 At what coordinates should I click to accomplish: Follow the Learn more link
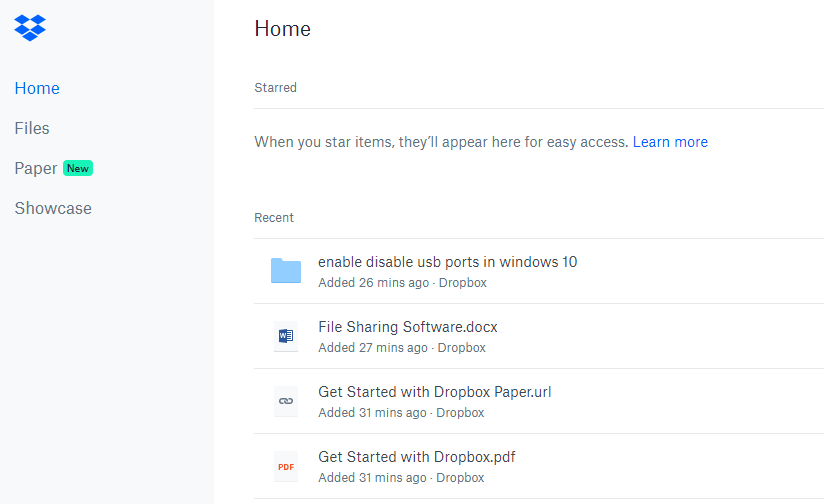pyautogui.click(x=670, y=142)
